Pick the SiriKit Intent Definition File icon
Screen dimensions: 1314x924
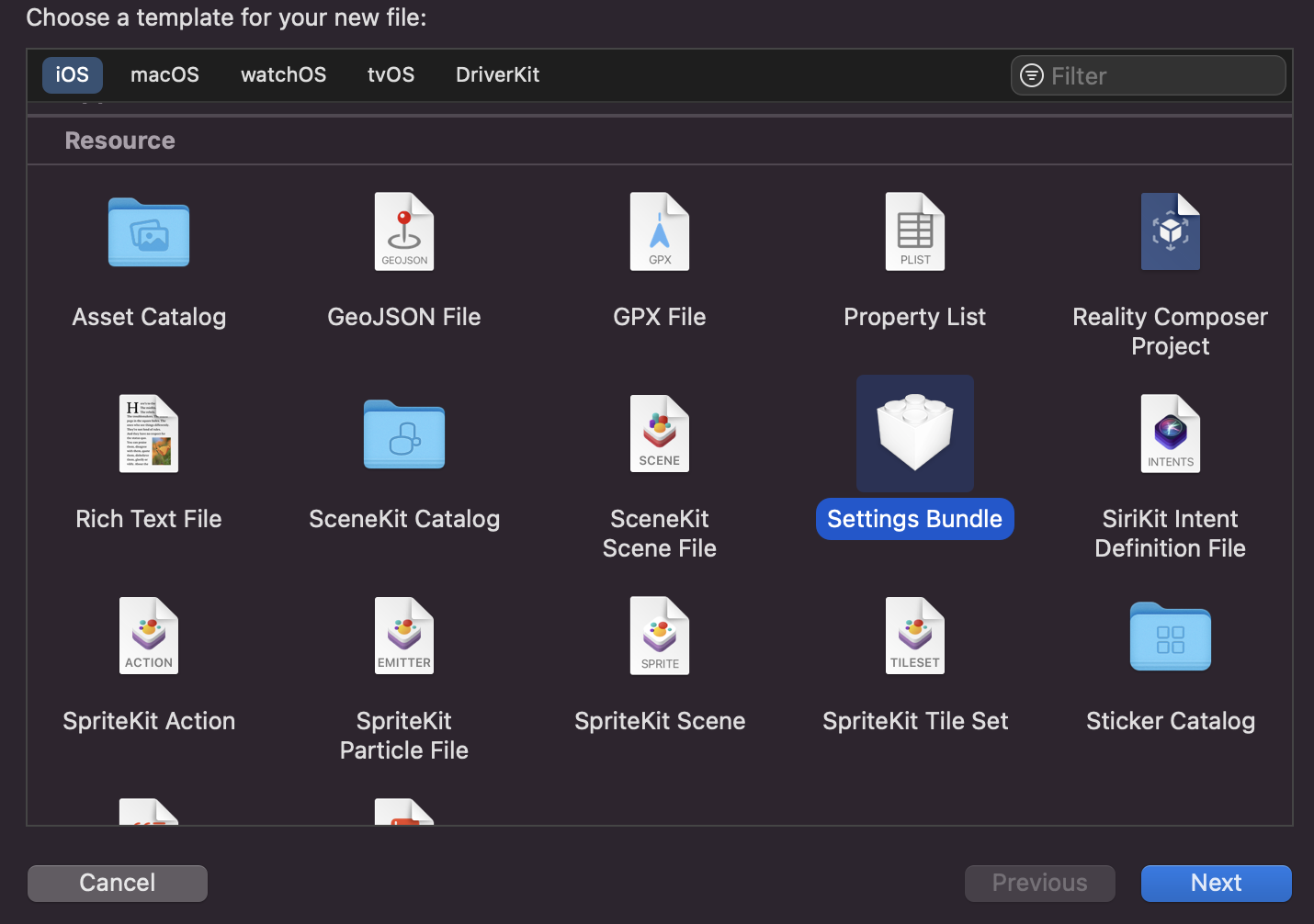pos(1171,434)
